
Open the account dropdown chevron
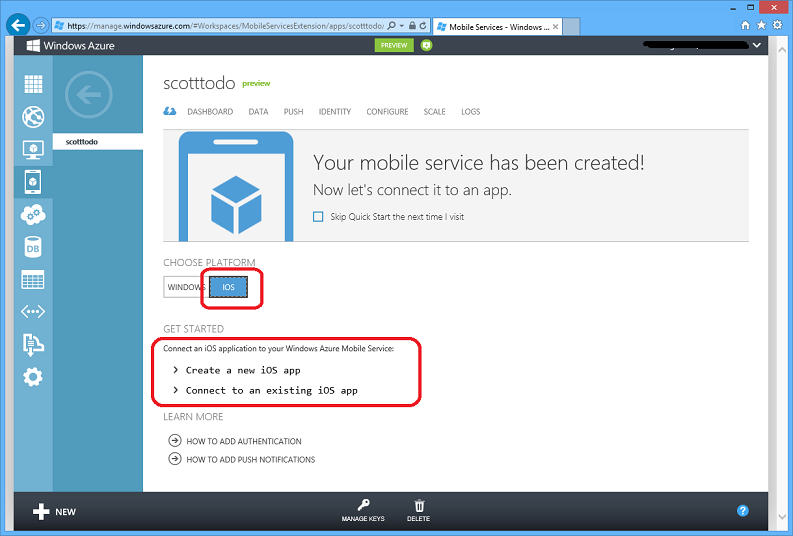757,46
